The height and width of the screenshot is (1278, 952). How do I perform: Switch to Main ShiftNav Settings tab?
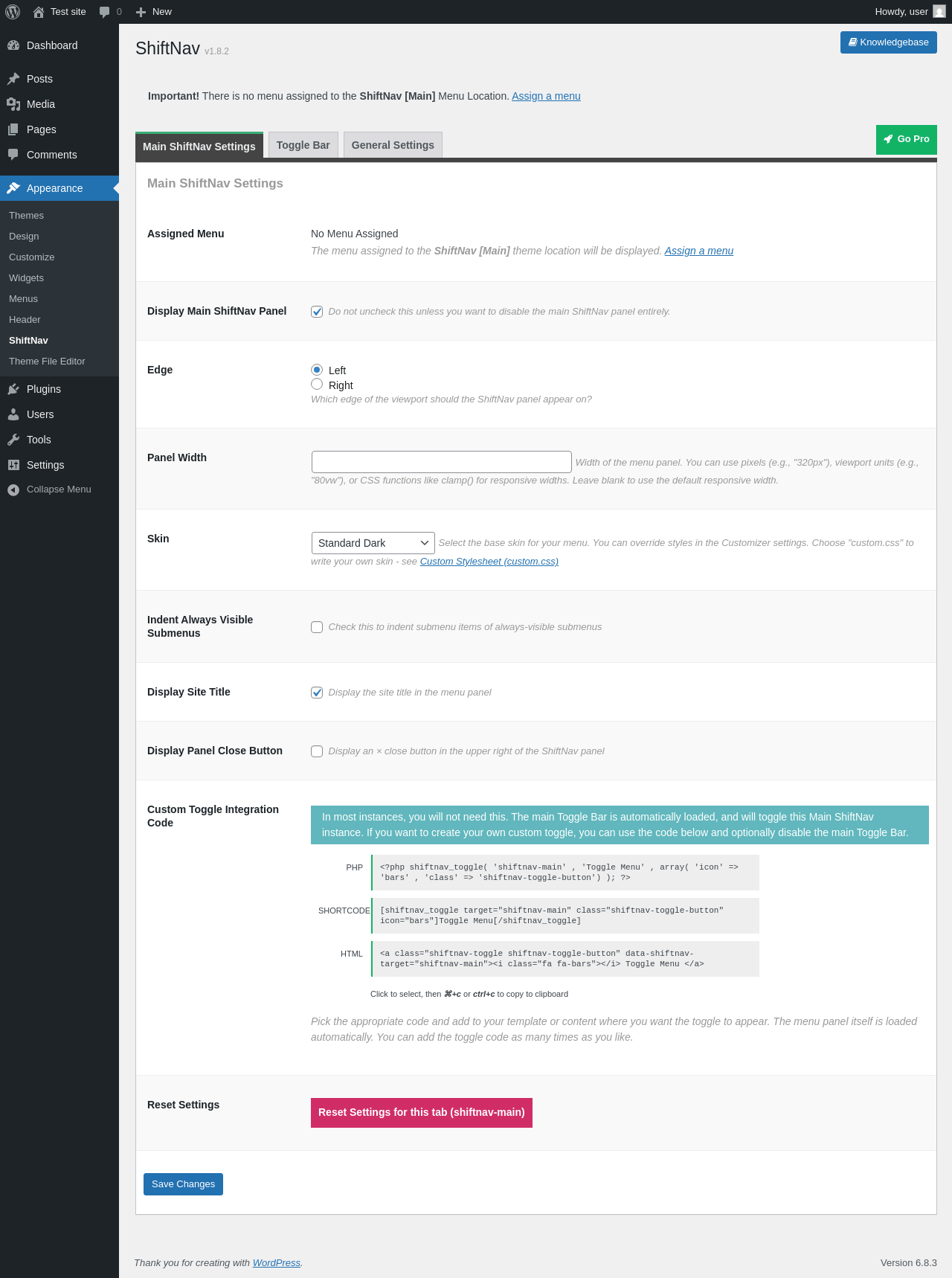pos(199,146)
